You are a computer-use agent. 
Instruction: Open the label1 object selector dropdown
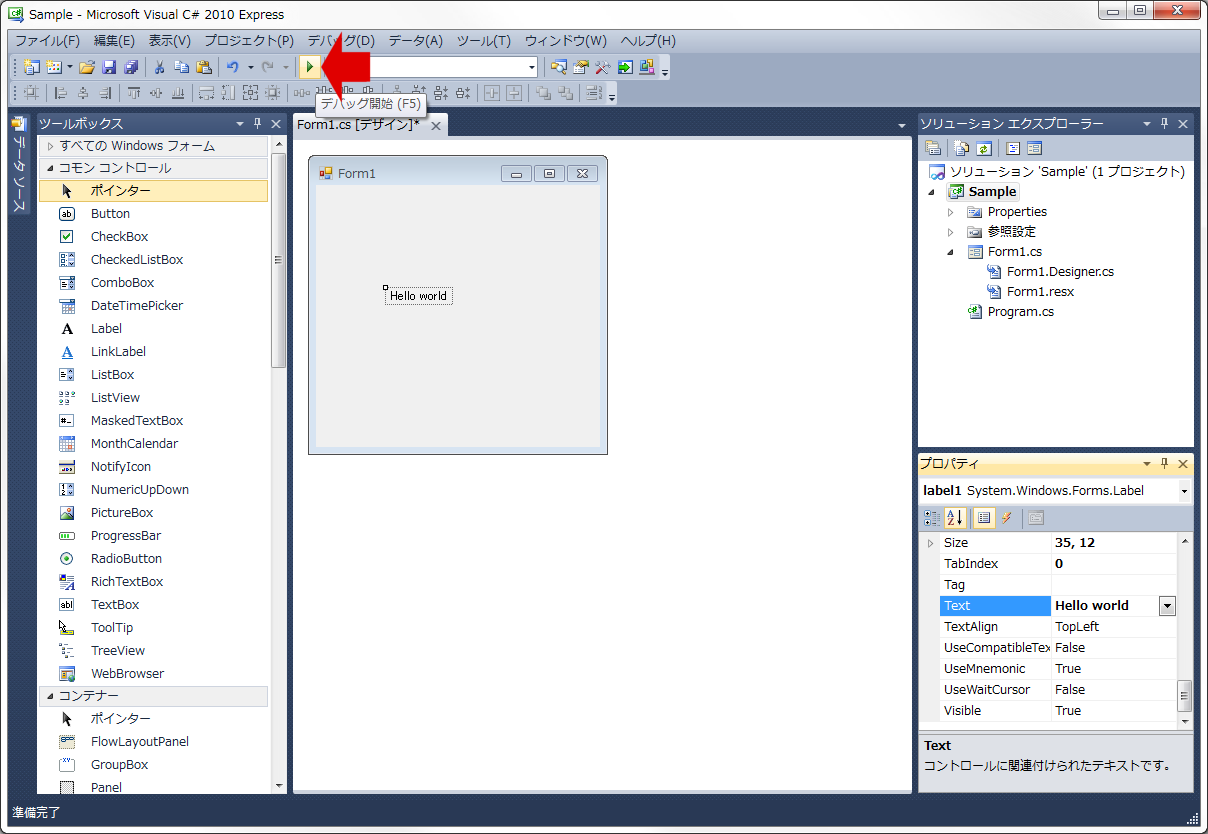click(1185, 491)
